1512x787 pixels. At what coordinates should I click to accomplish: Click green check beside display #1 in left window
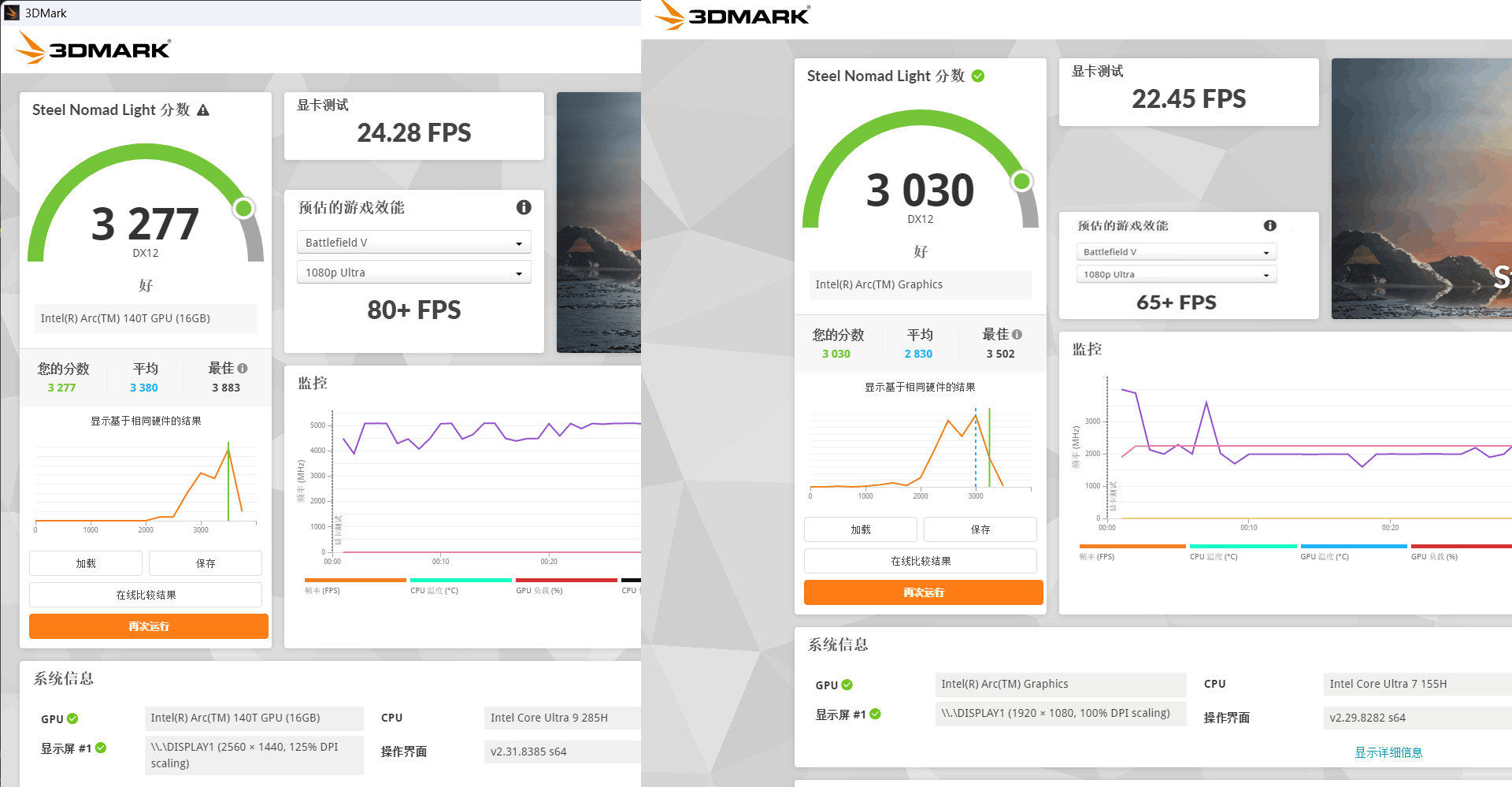[101, 748]
